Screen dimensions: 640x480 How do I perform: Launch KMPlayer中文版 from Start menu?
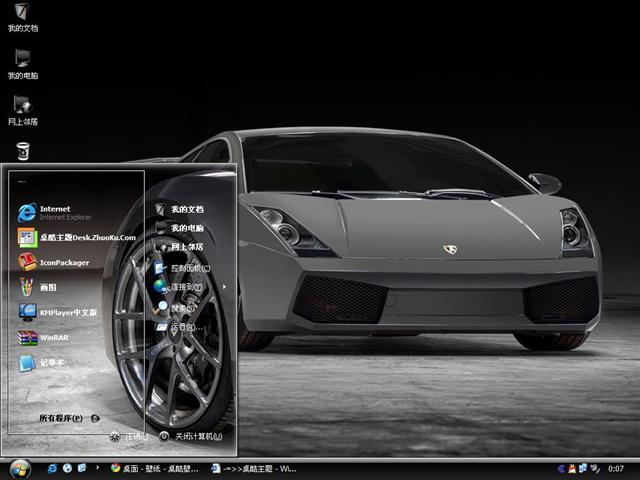[x=58, y=313]
